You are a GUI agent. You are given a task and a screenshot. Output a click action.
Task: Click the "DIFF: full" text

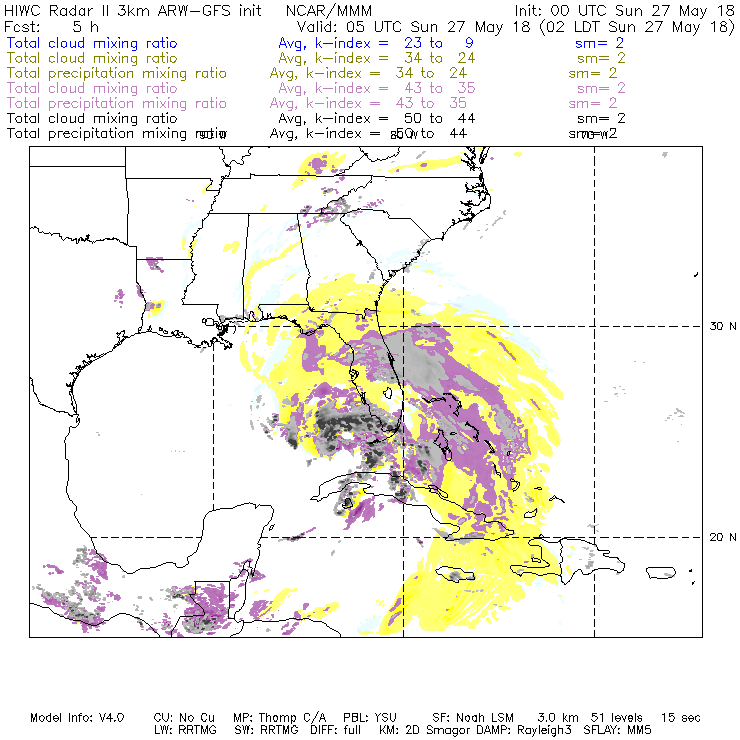click(335, 730)
